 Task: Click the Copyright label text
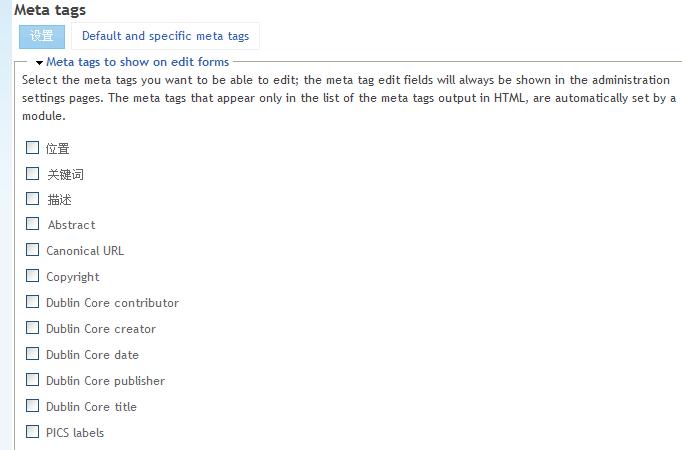(x=73, y=277)
